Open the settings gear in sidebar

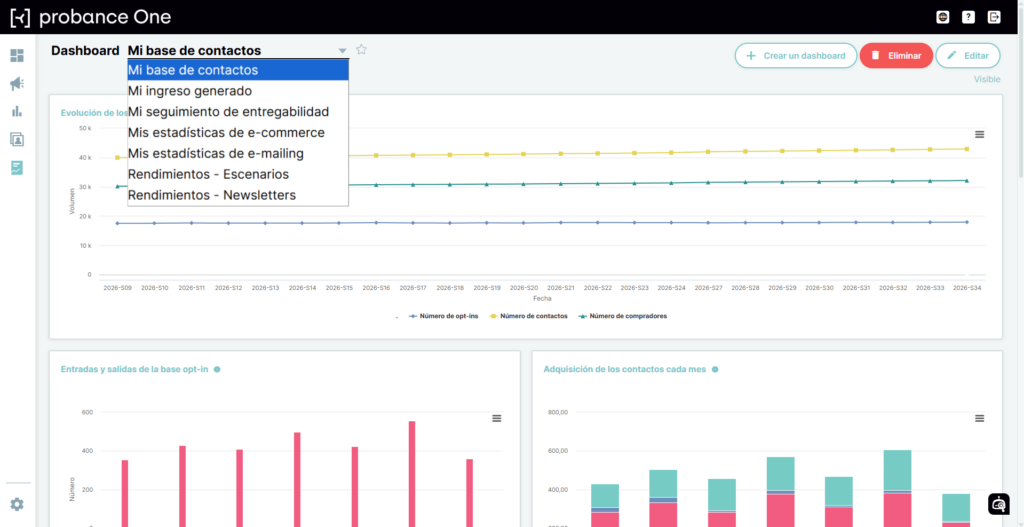click(x=17, y=504)
